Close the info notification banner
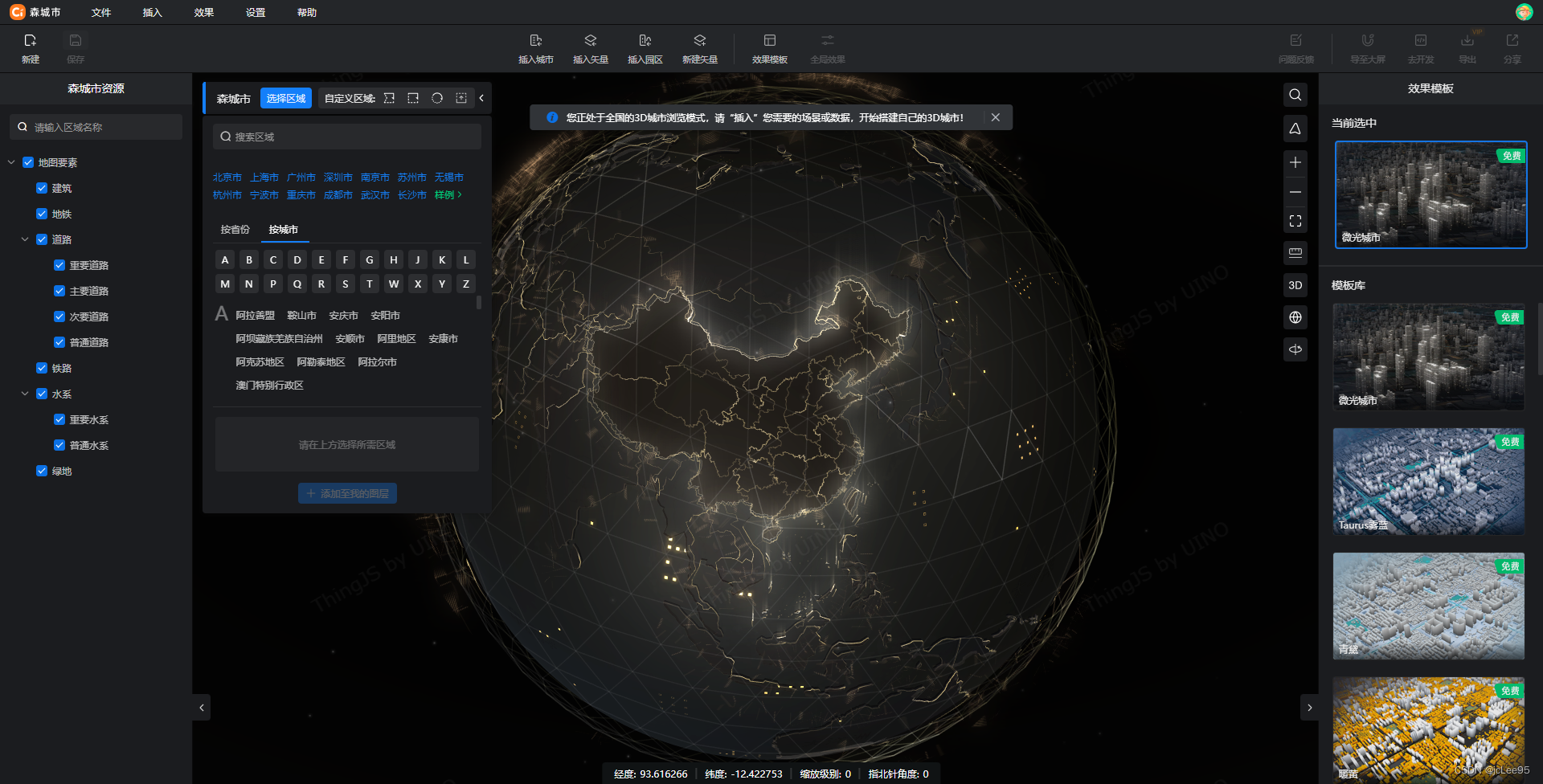 [996, 117]
